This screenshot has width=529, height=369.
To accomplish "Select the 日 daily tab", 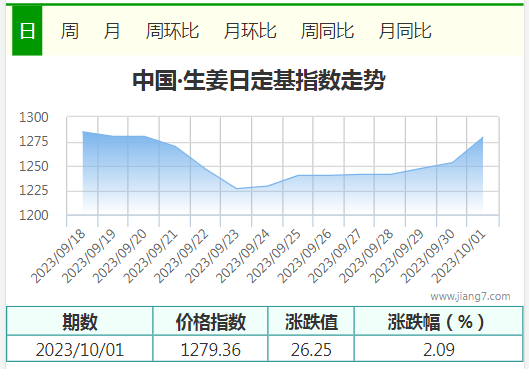I will [27, 31].
